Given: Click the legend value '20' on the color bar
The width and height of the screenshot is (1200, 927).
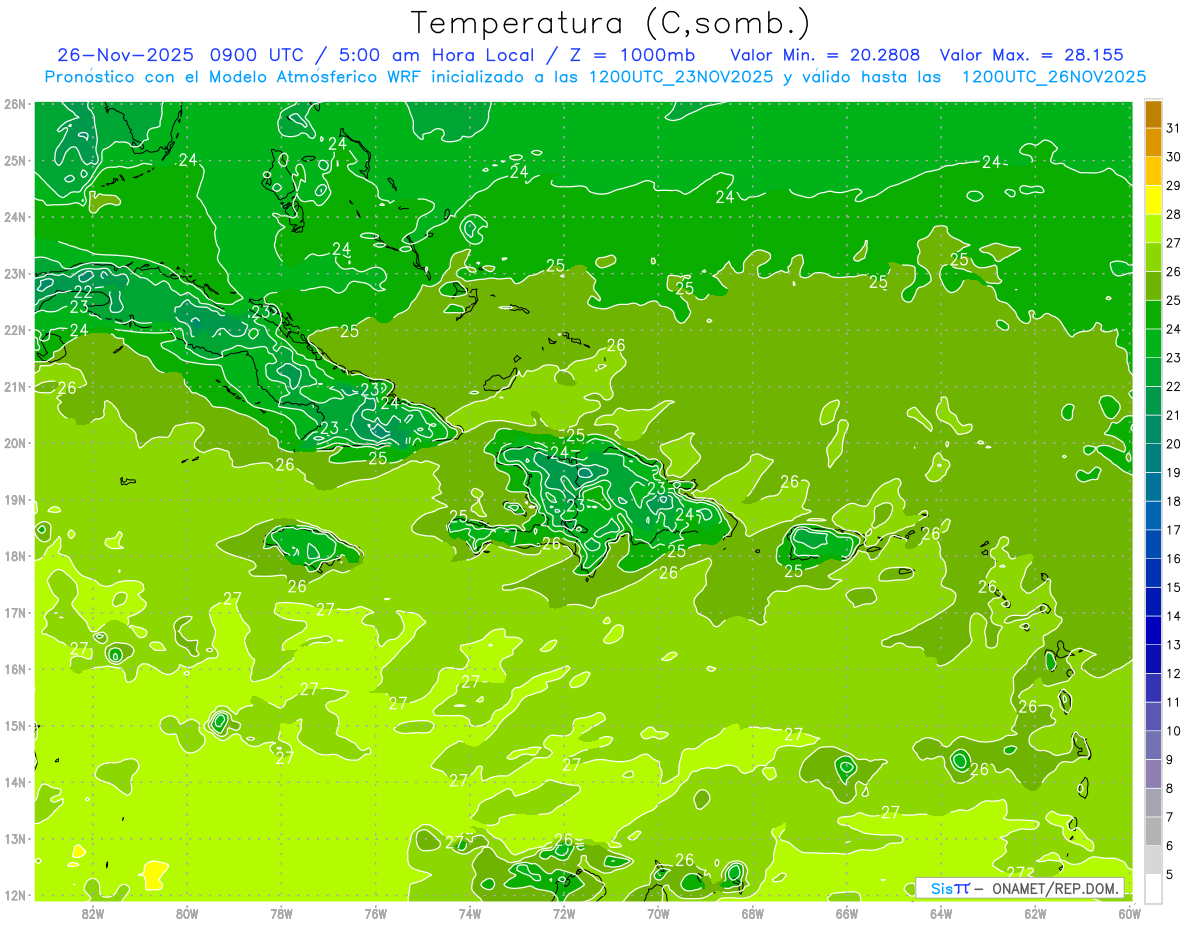Looking at the screenshot, I should (1174, 444).
